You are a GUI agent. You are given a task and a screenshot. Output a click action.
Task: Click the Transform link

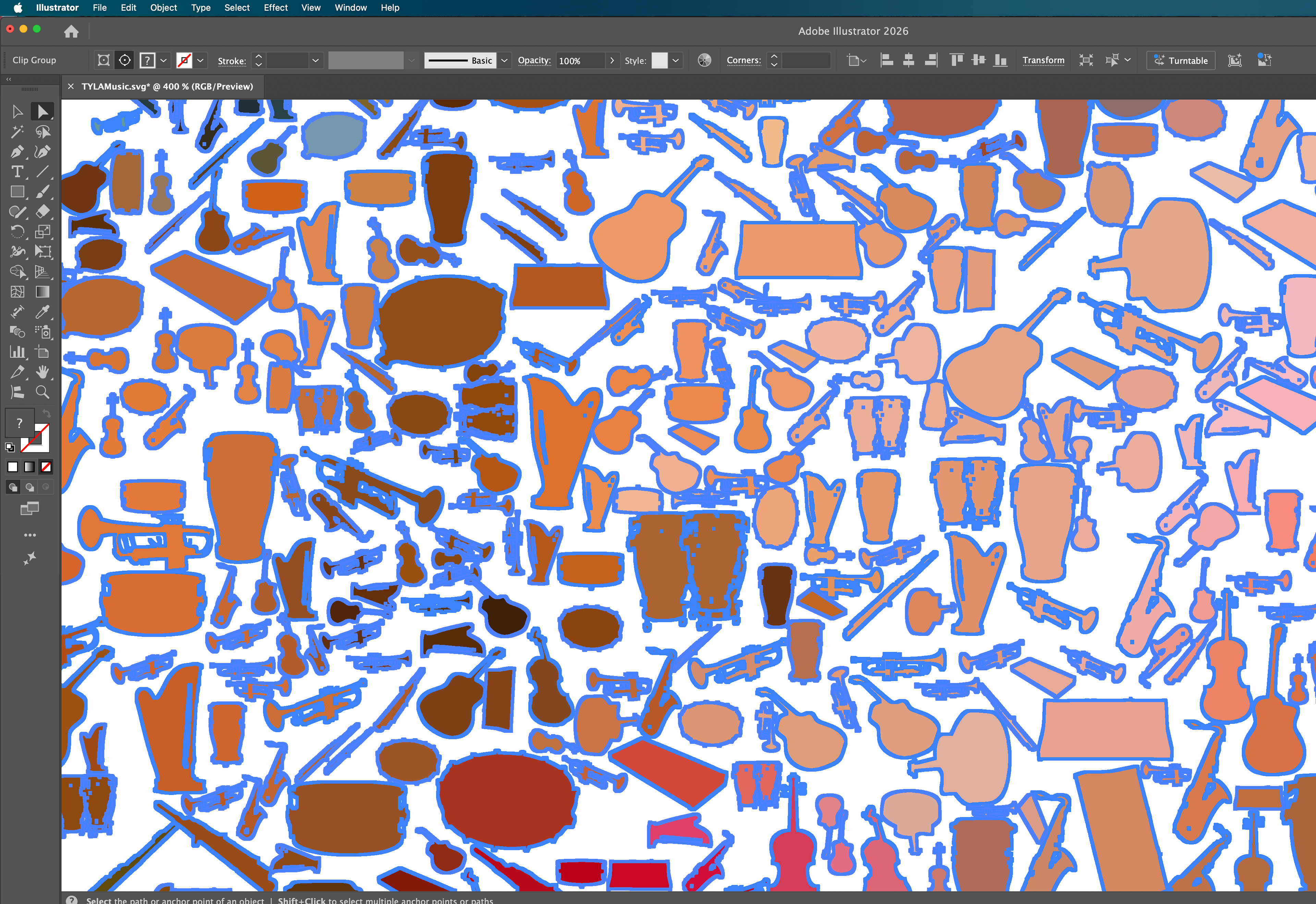pos(1044,60)
